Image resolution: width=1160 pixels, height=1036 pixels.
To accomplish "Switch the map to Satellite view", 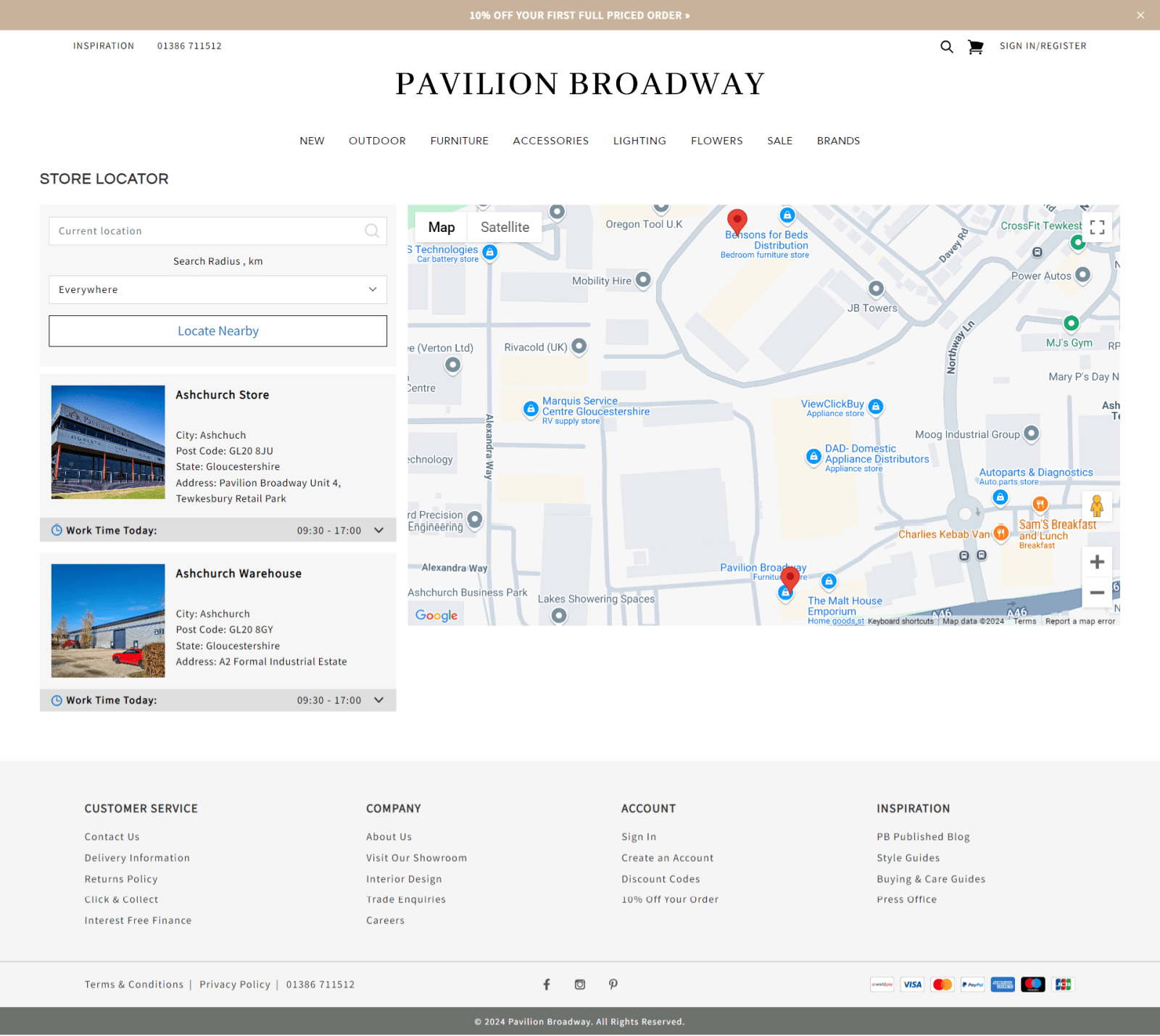I will tap(504, 226).
